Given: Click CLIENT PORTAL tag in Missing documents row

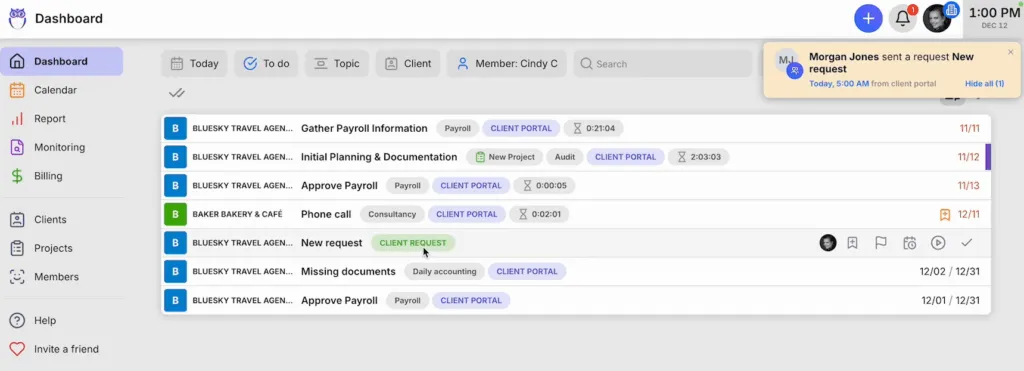Looking at the screenshot, I should [527, 272].
